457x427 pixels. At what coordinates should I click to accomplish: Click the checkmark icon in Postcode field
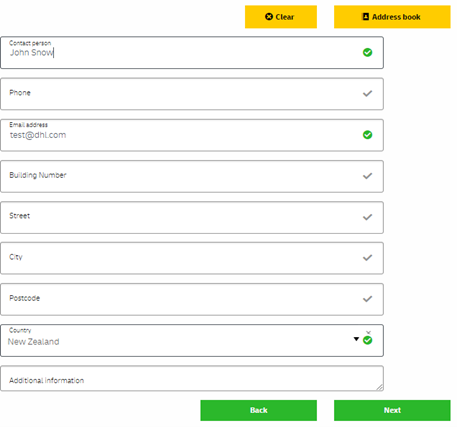(367, 299)
